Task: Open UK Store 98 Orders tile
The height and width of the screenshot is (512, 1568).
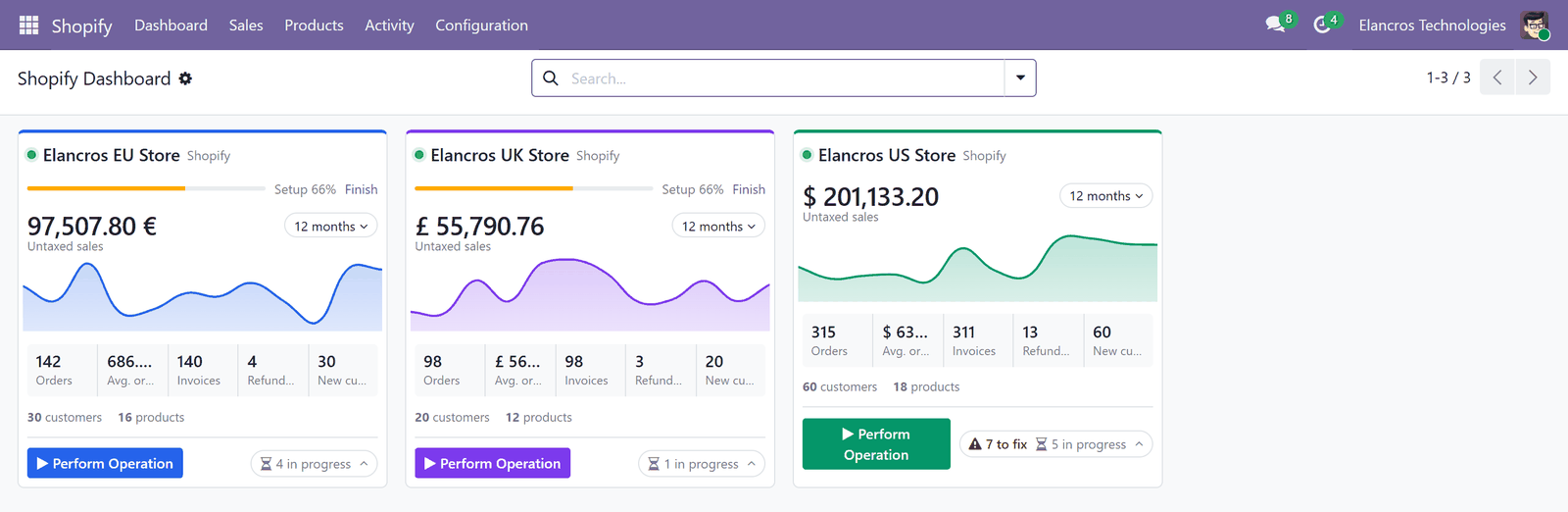Action: [x=449, y=371]
